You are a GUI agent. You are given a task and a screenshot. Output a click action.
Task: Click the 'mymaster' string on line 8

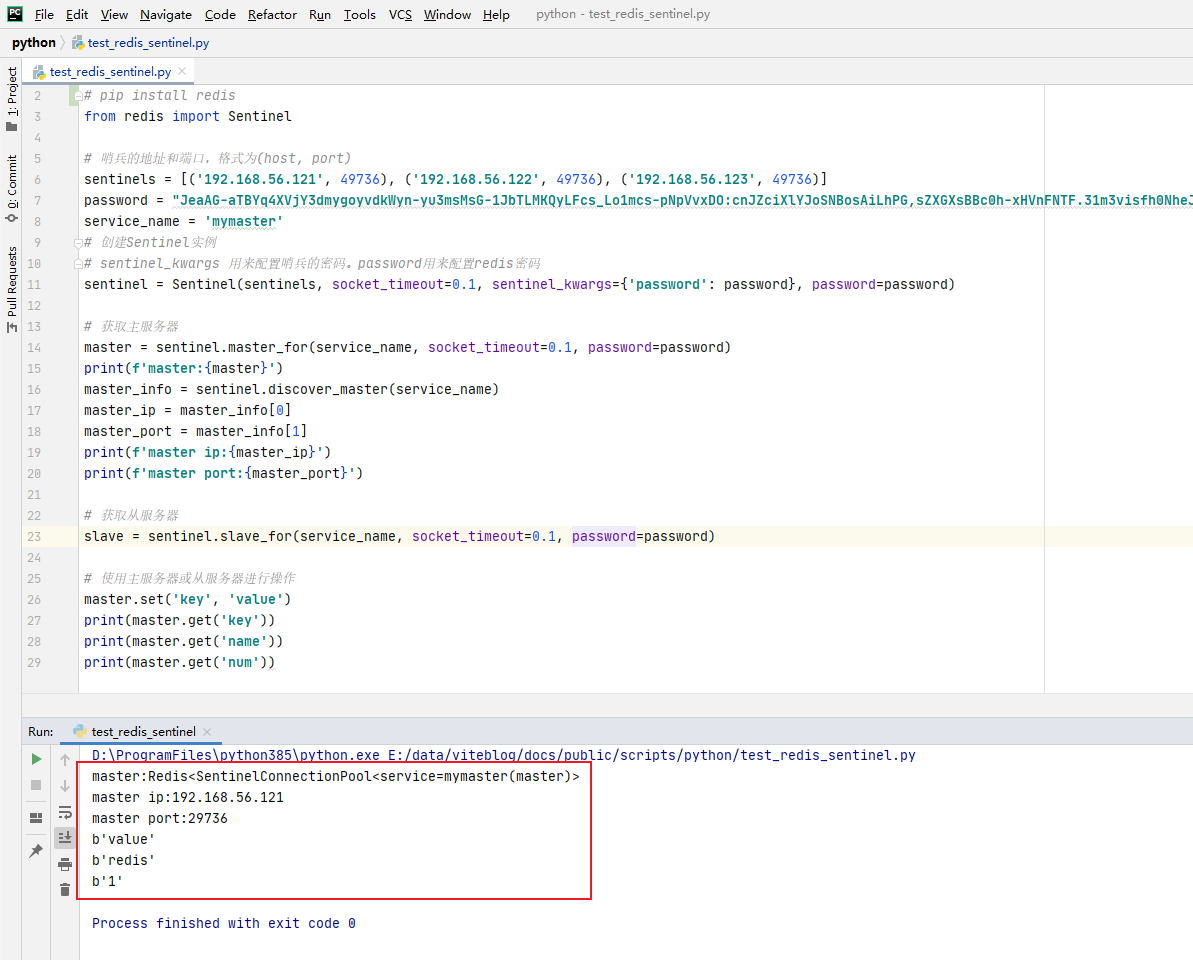point(243,221)
